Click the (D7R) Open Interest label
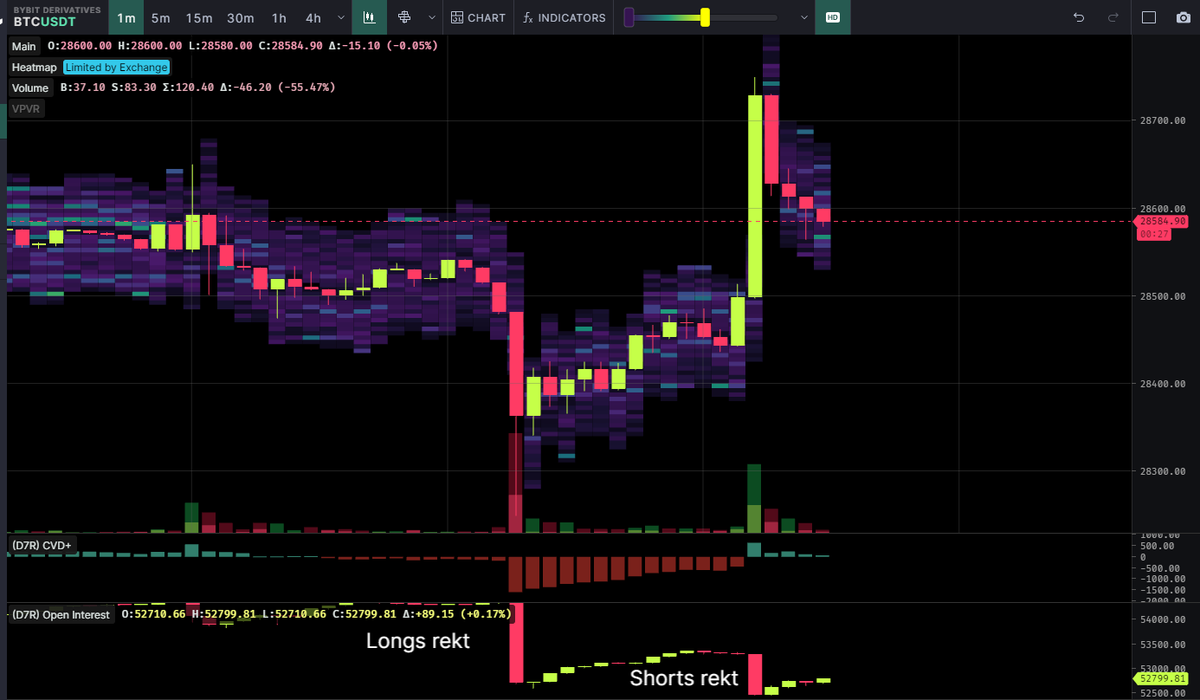The width and height of the screenshot is (1200, 700). click(61, 614)
